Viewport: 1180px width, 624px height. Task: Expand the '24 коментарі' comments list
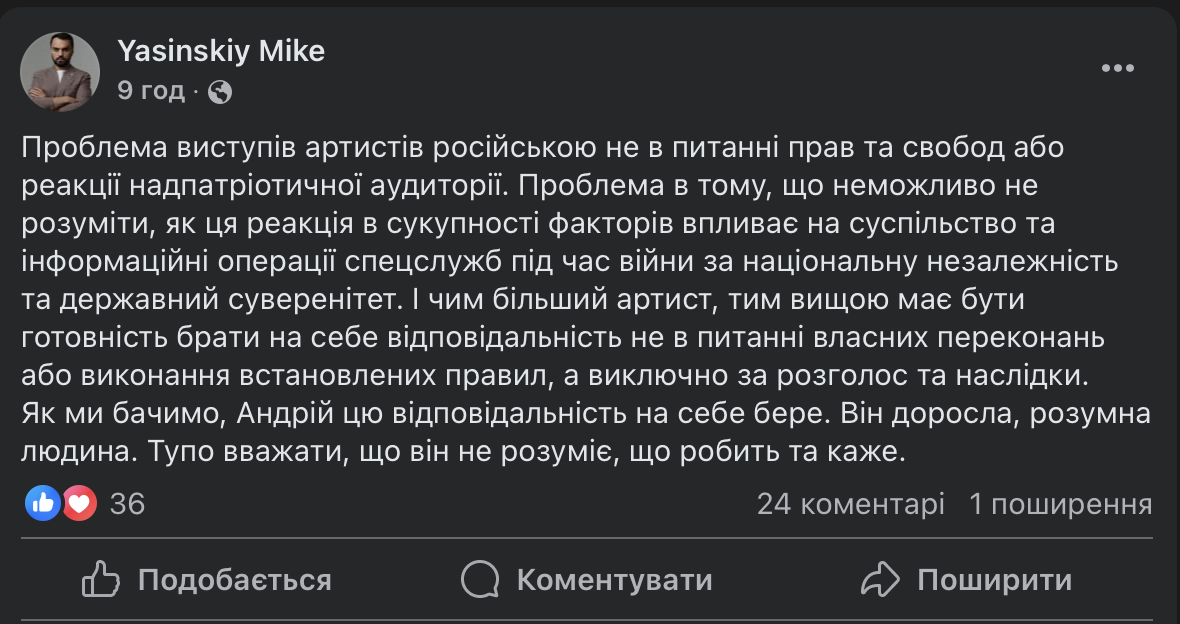click(850, 504)
